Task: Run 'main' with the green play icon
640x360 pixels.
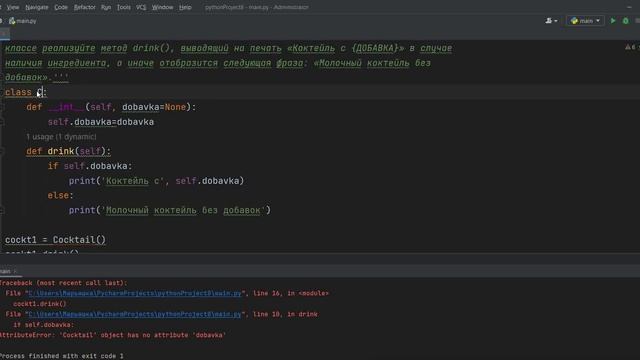Action: 613,20
